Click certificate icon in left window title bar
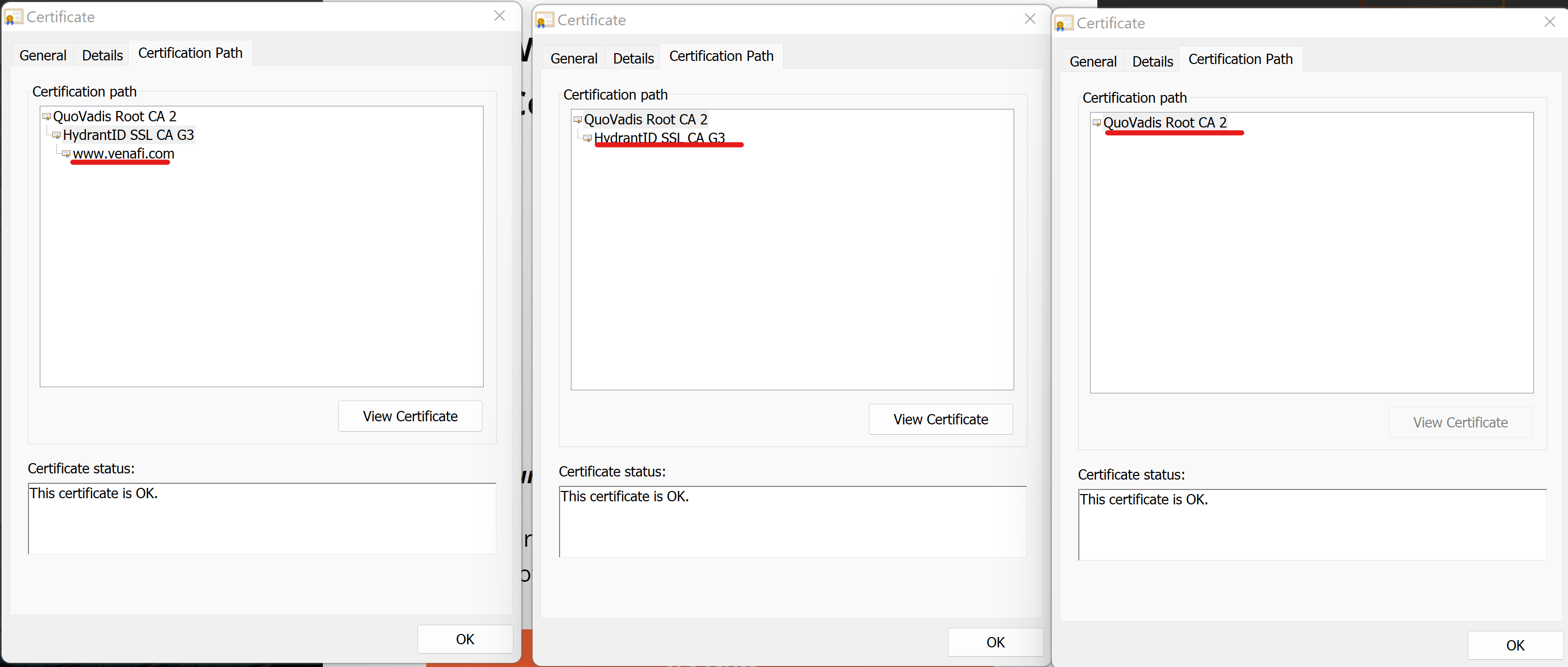This screenshot has height=667, width=1568. [x=13, y=17]
